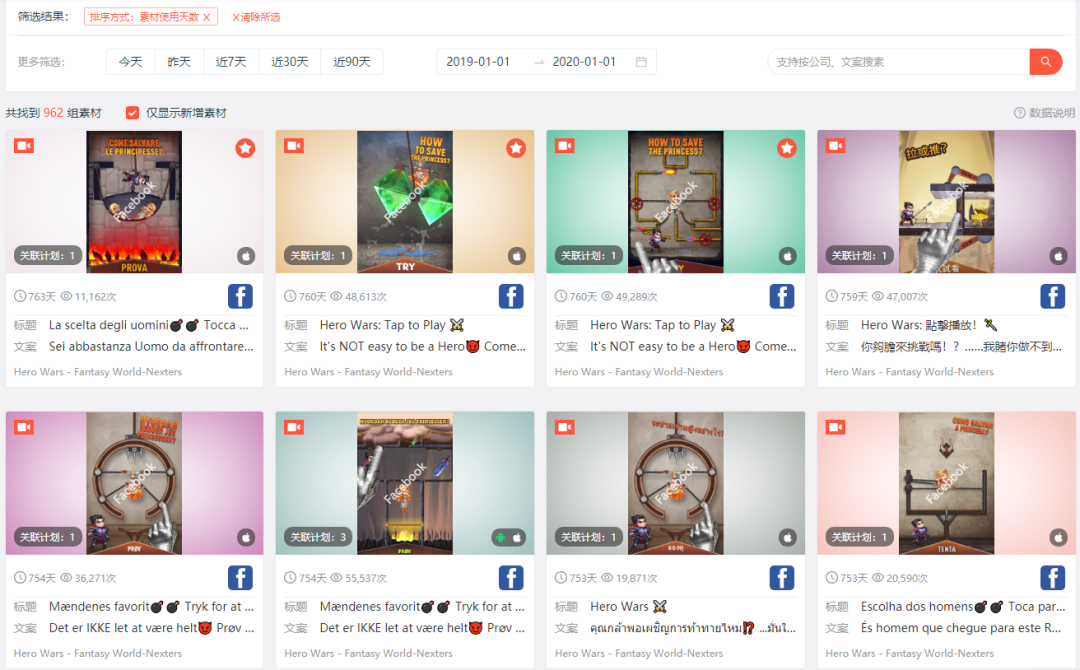The image size is (1080, 670).
Task: Open Hero Wars - Fantasy World-Nexters link on 763天 card
Action: [98, 372]
